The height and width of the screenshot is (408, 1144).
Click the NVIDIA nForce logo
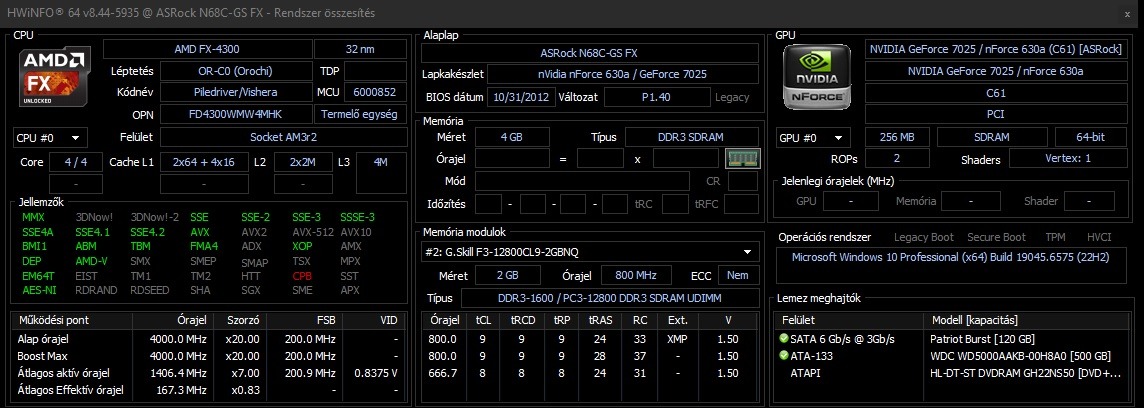[x=816, y=77]
